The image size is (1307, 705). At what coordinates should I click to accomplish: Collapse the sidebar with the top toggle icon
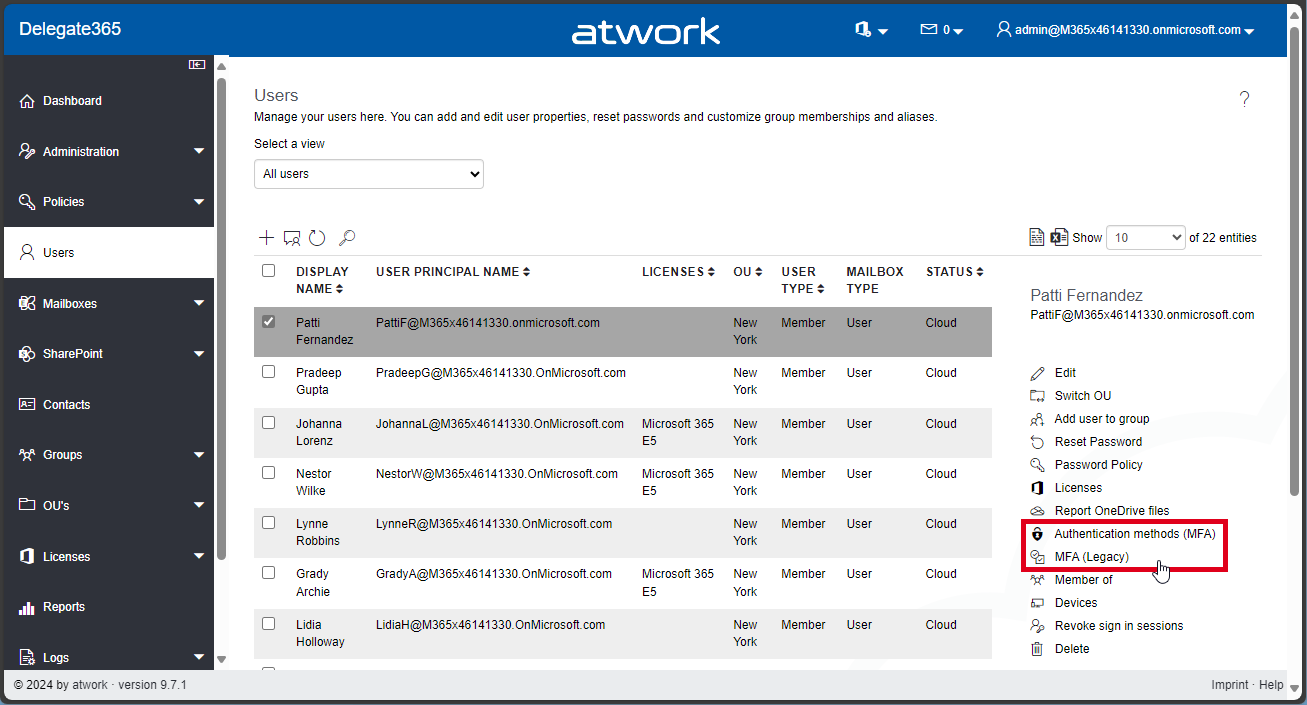[197, 65]
